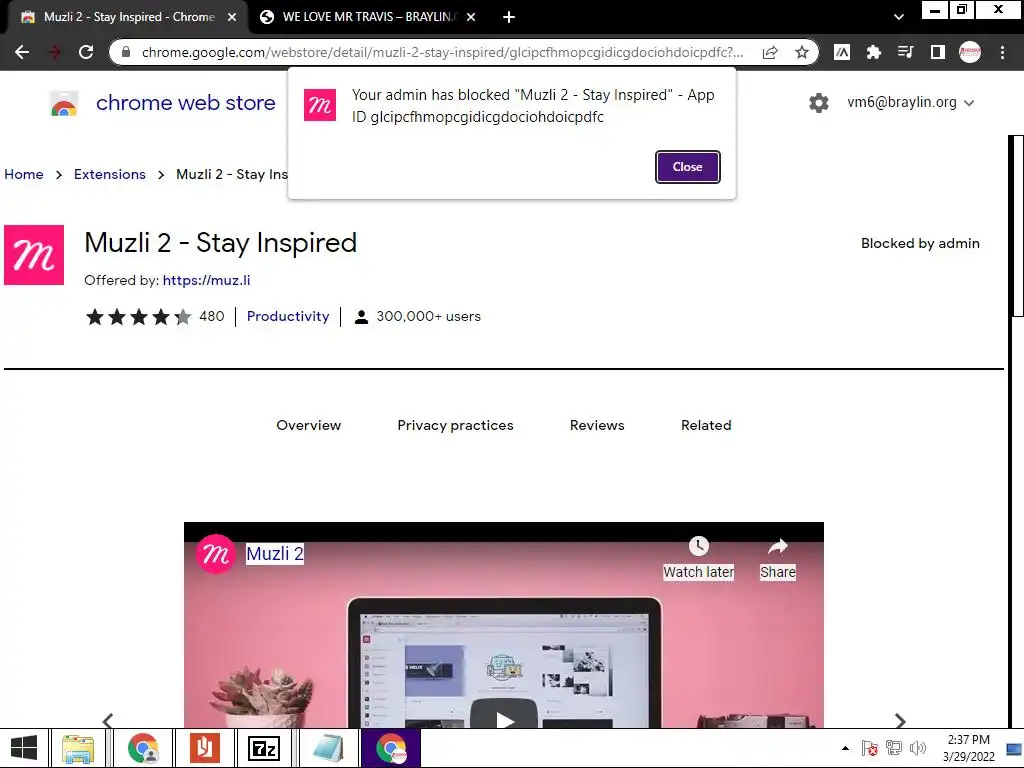Click the chrome web store title
This screenshot has width=1024, height=768.
[185, 103]
